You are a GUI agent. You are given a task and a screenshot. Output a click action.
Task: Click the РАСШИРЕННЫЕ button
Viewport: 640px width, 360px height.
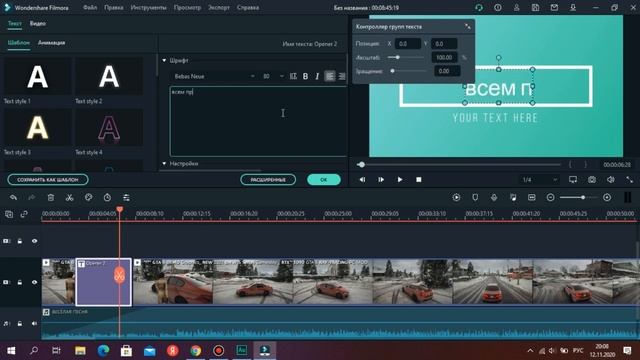[x=268, y=180]
